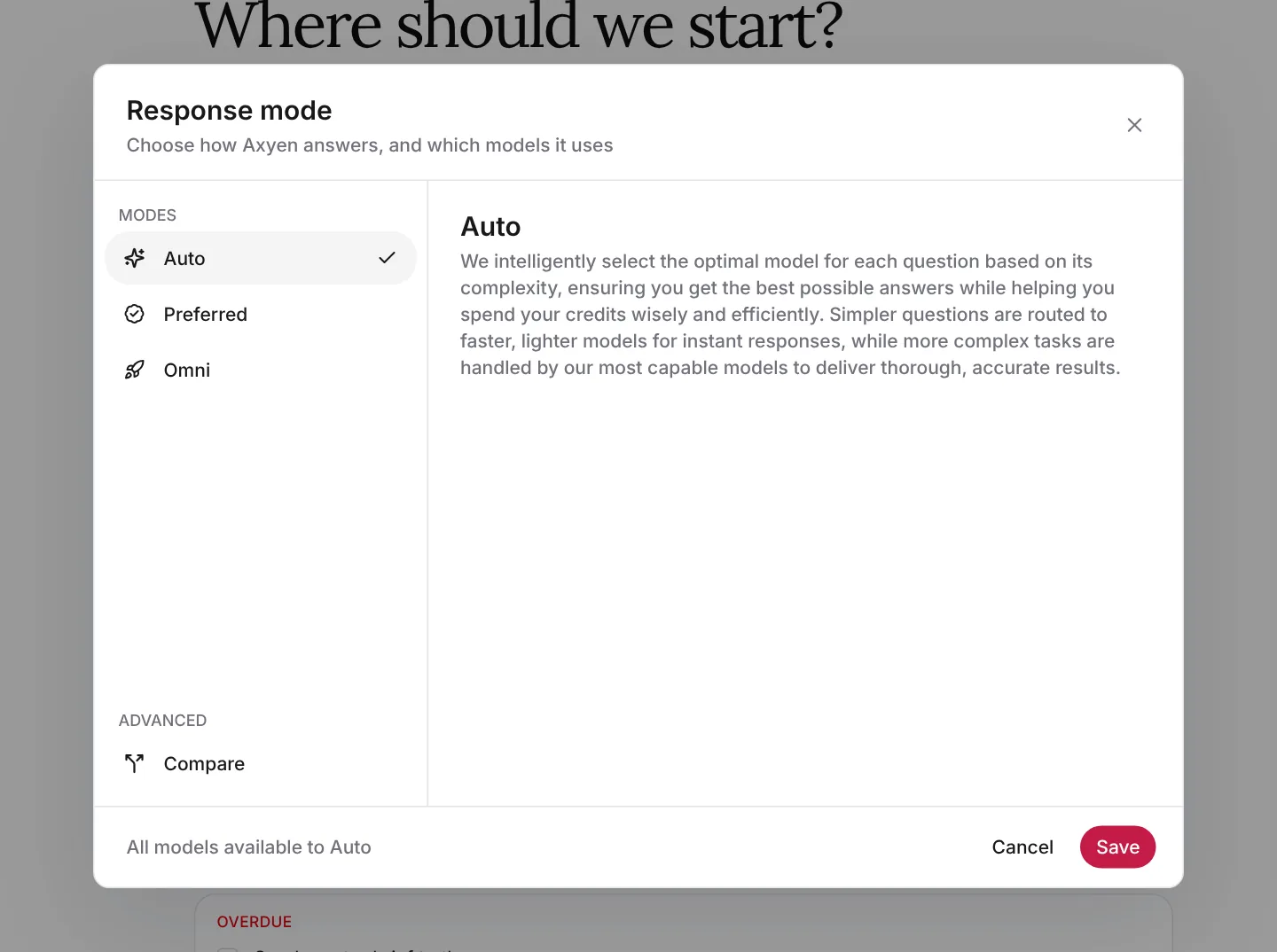Click 'Where should we start?' background heading
1277x952 pixels.
519,27
